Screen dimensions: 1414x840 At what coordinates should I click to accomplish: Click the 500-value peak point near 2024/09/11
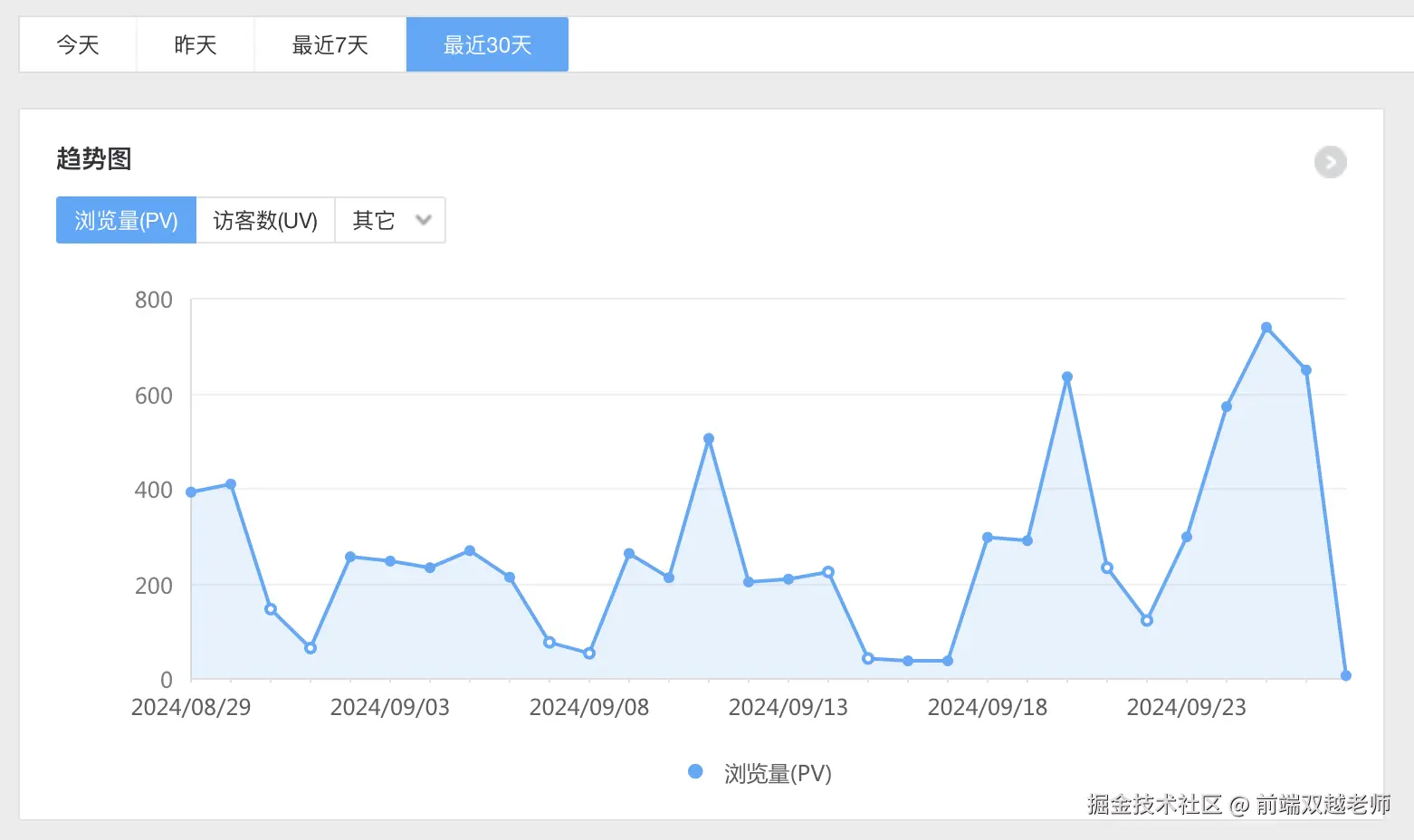pos(710,438)
